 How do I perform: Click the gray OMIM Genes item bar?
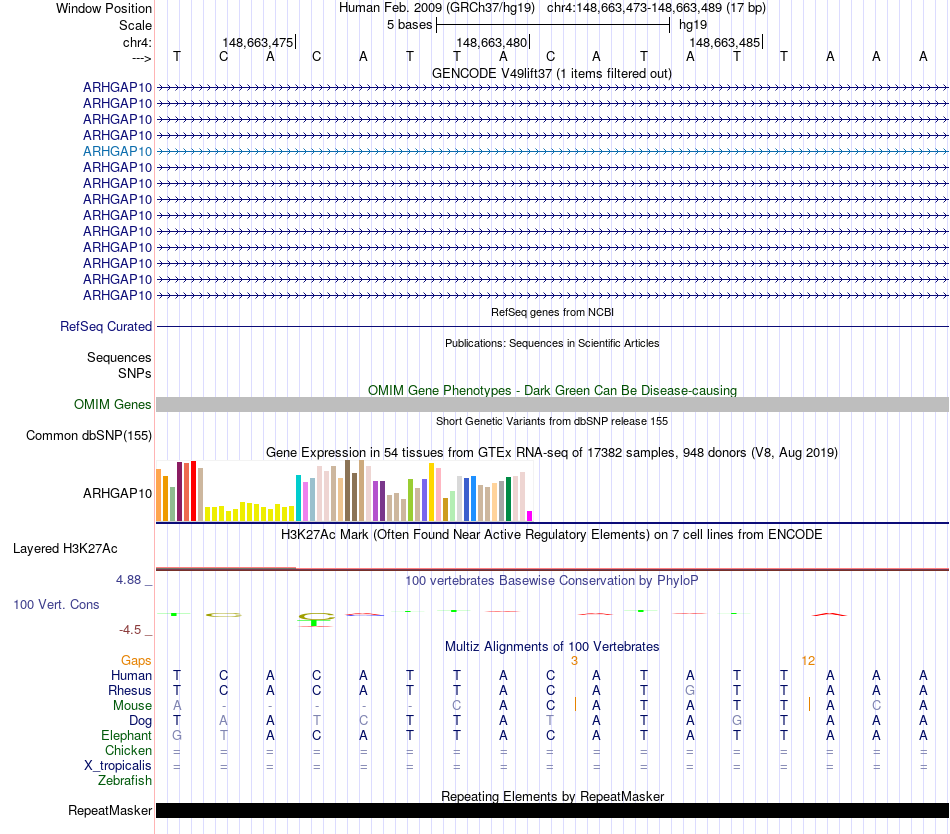click(x=552, y=405)
